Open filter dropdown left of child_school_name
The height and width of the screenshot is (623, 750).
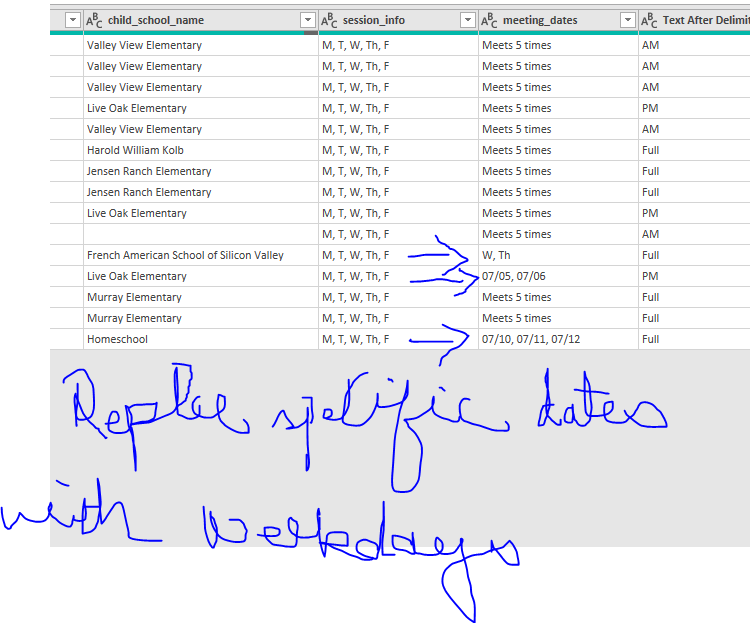(x=73, y=20)
